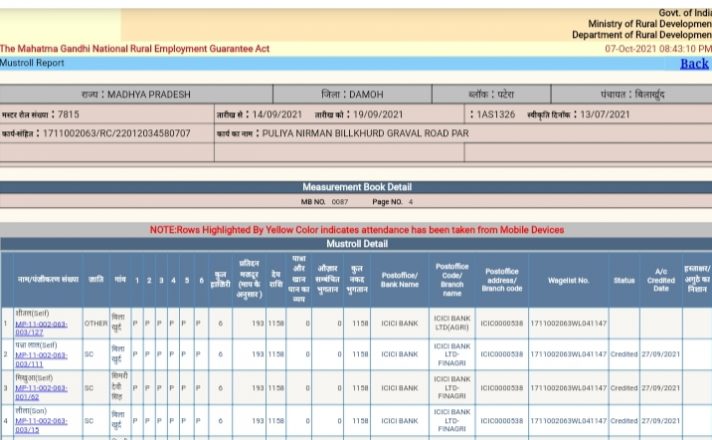Click the code 1AS1326

point(496,114)
